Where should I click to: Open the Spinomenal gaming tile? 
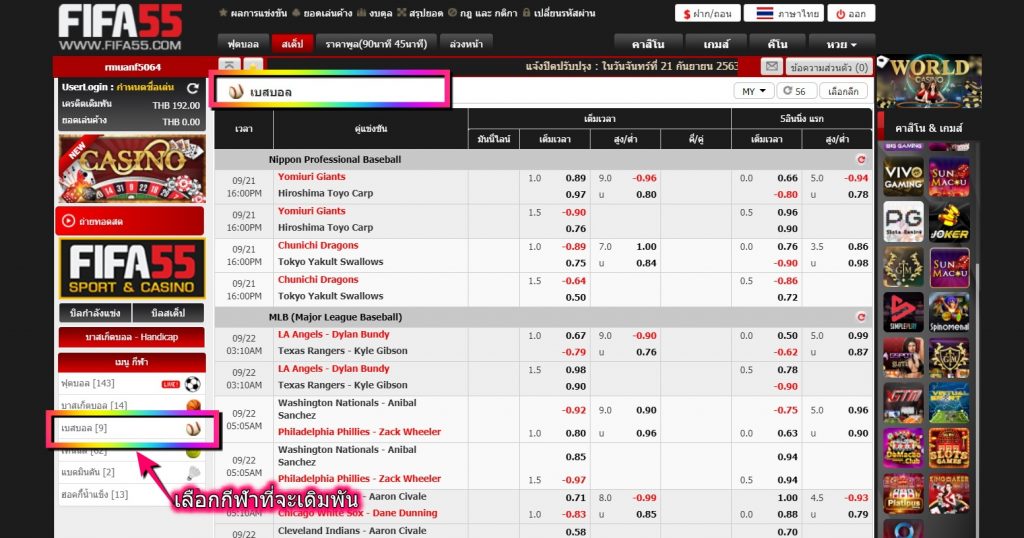click(x=949, y=312)
